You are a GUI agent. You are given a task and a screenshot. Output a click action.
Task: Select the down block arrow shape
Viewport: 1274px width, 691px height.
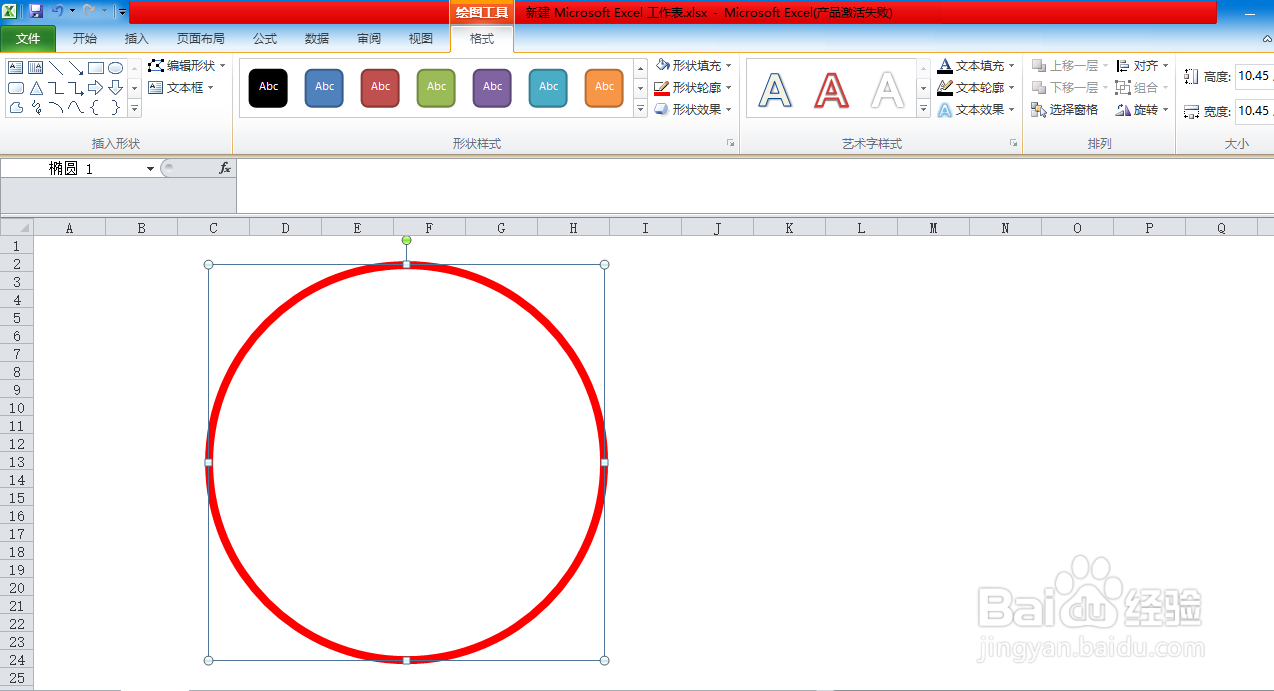coord(116,88)
